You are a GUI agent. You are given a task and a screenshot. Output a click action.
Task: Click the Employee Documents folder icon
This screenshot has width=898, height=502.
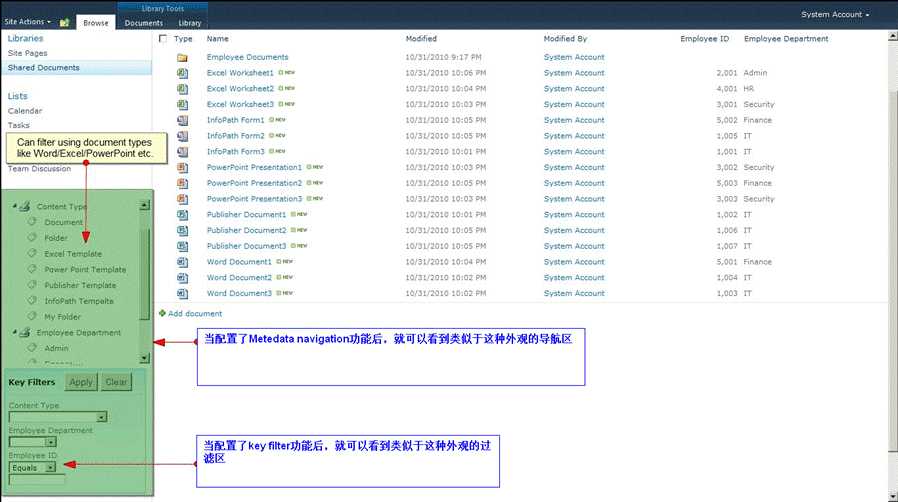(x=182, y=57)
